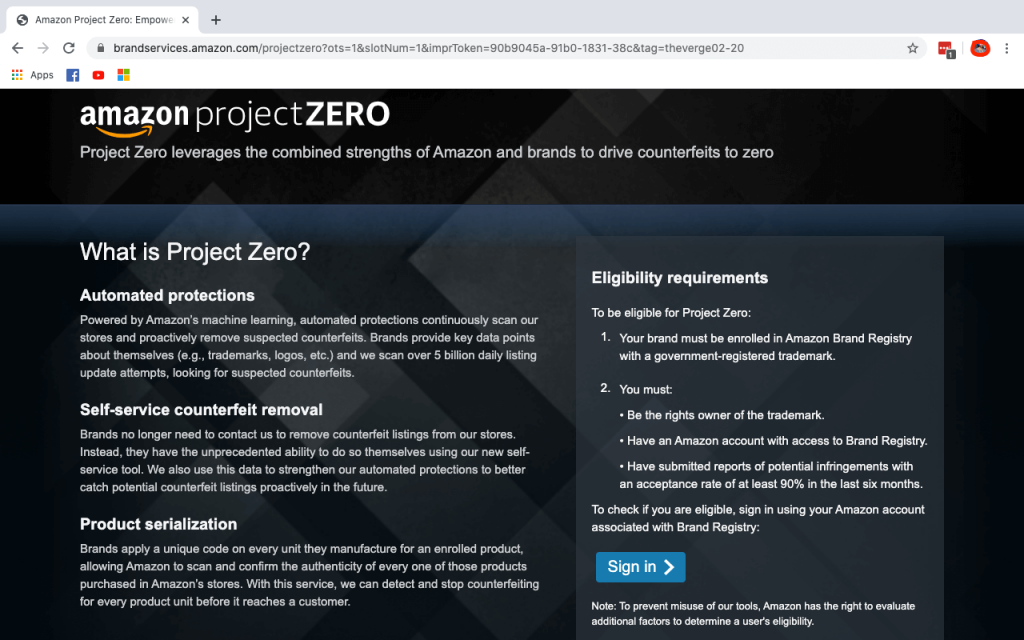Screen dimensions: 1024x640
Task: Open the Chrome three-dot menu
Action: [x=1006, y=48]
